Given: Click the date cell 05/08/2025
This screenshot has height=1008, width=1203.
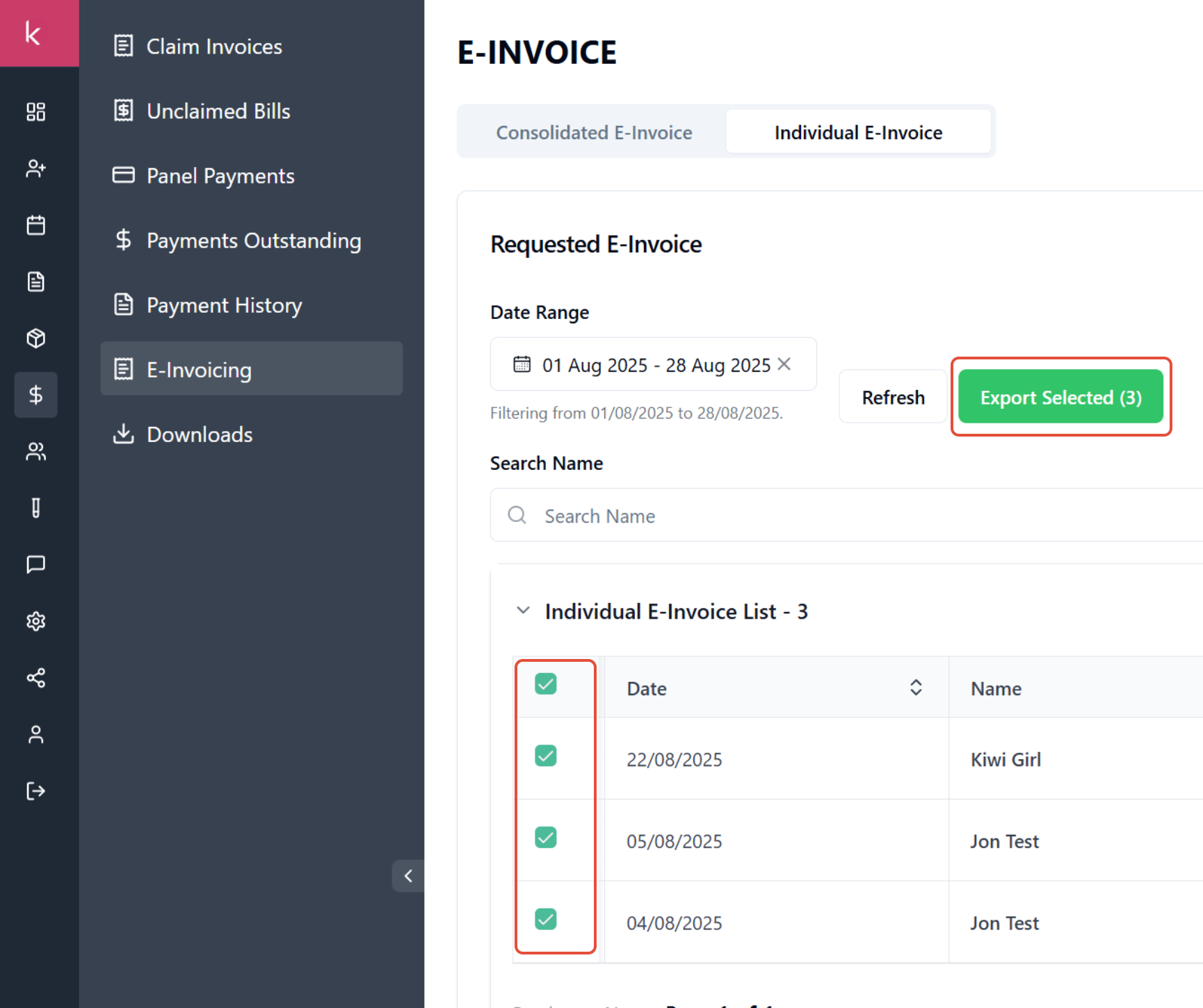Looking at the screenshot, I should pos(674,841).
